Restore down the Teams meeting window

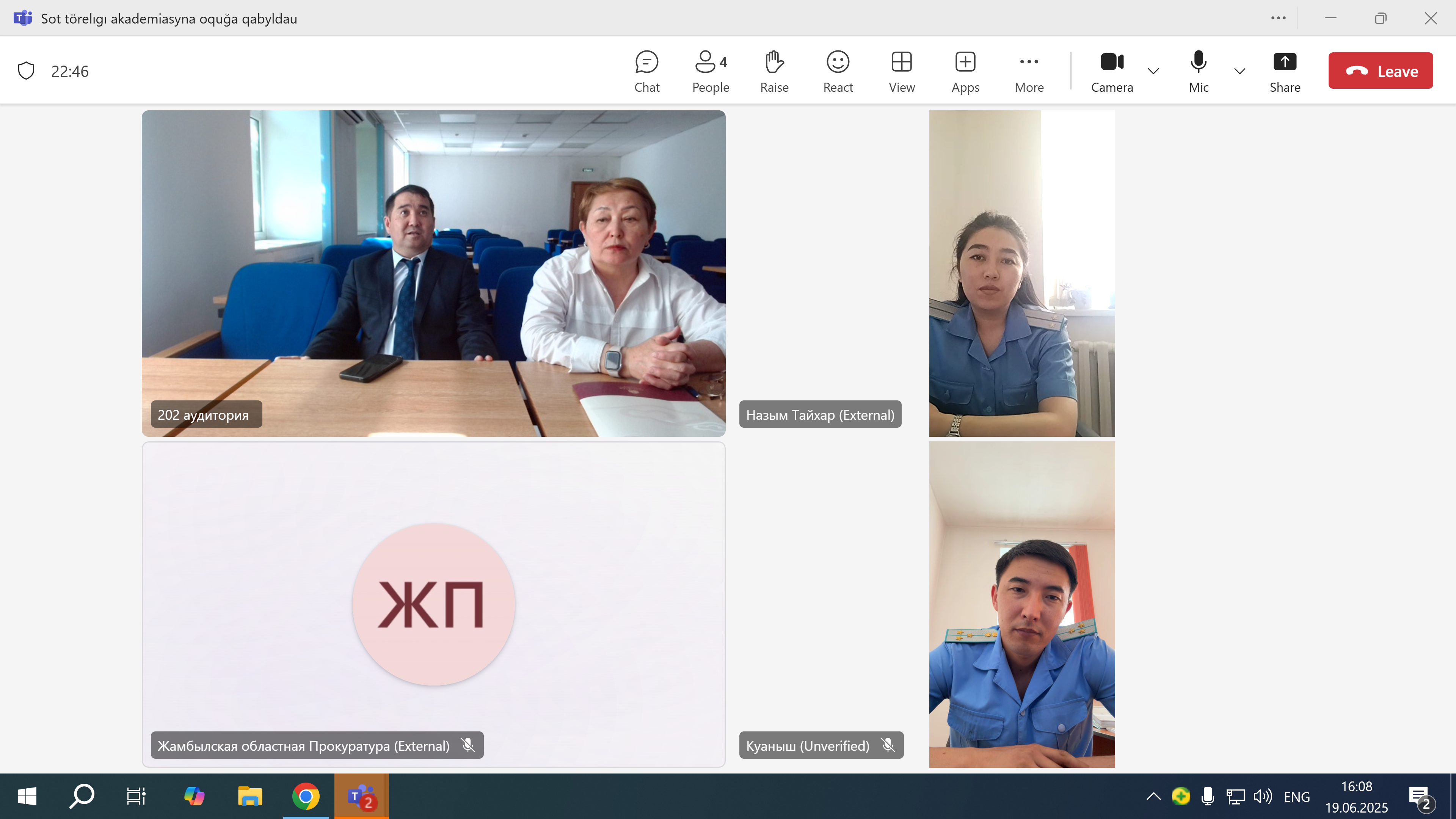(x=1381, y=18)
